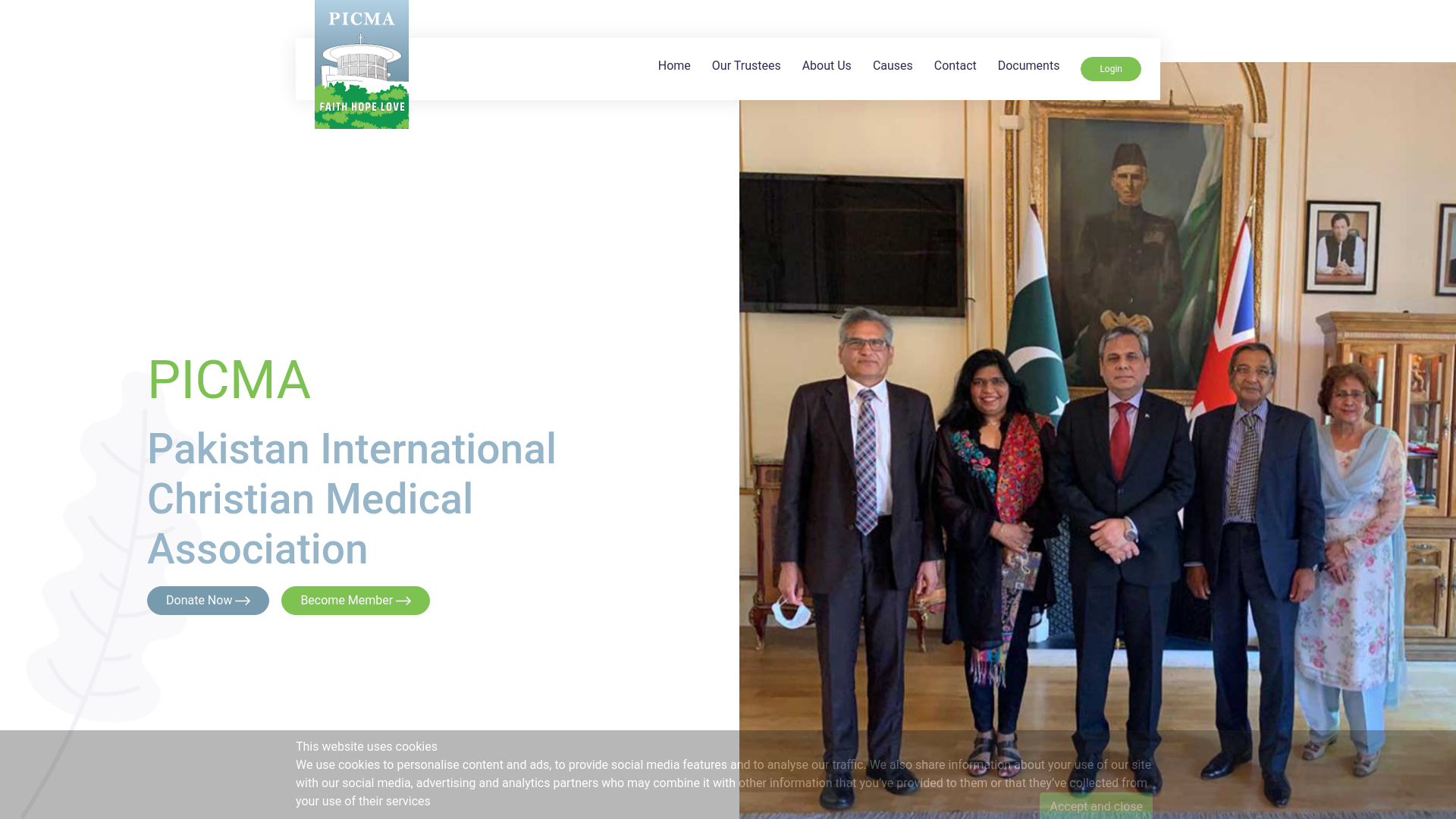
Task: Click Pakistan International Christian Medical Association heading
Action: (x=352, y=499)
